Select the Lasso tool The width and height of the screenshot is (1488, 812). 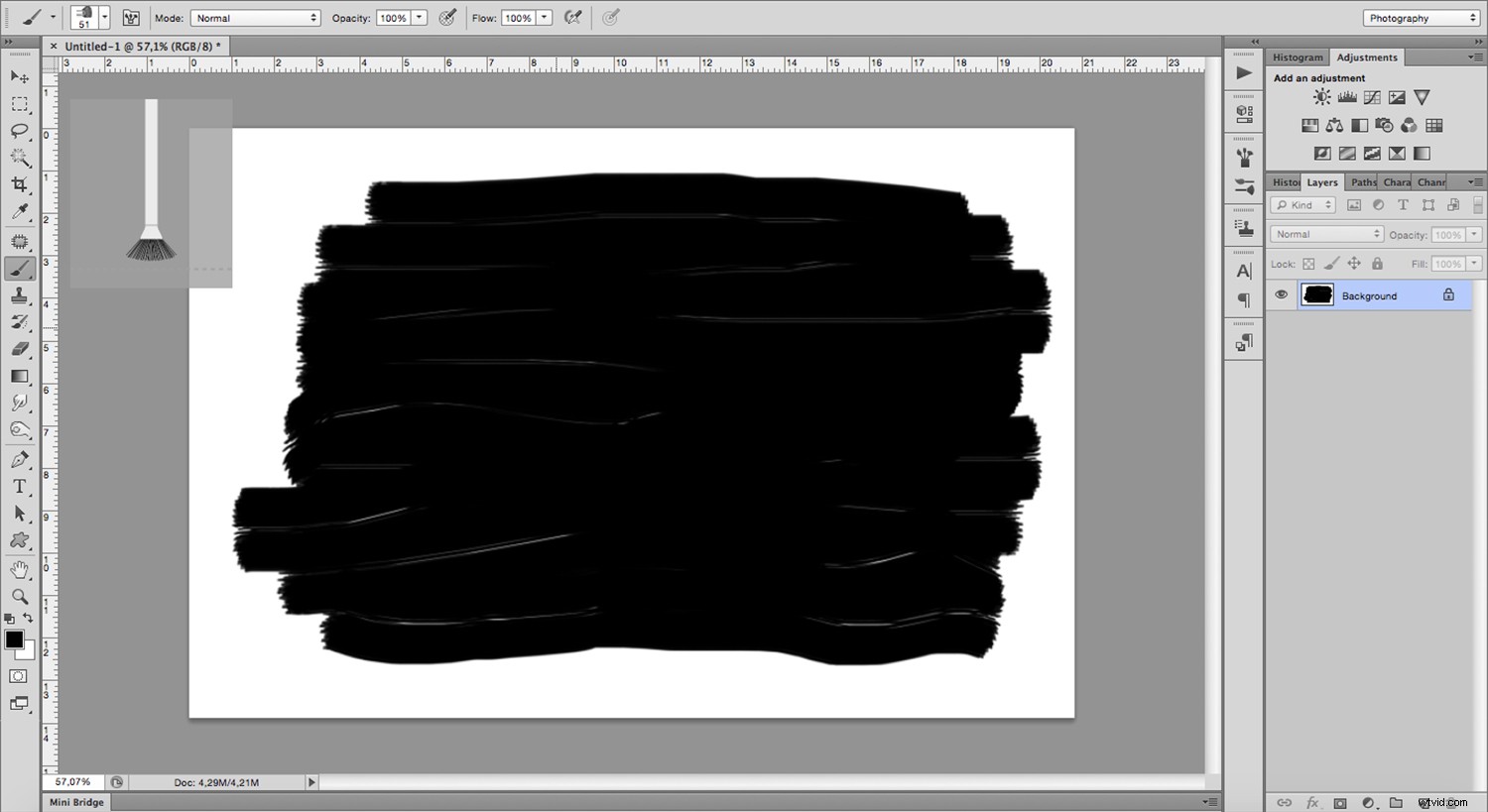19,131
